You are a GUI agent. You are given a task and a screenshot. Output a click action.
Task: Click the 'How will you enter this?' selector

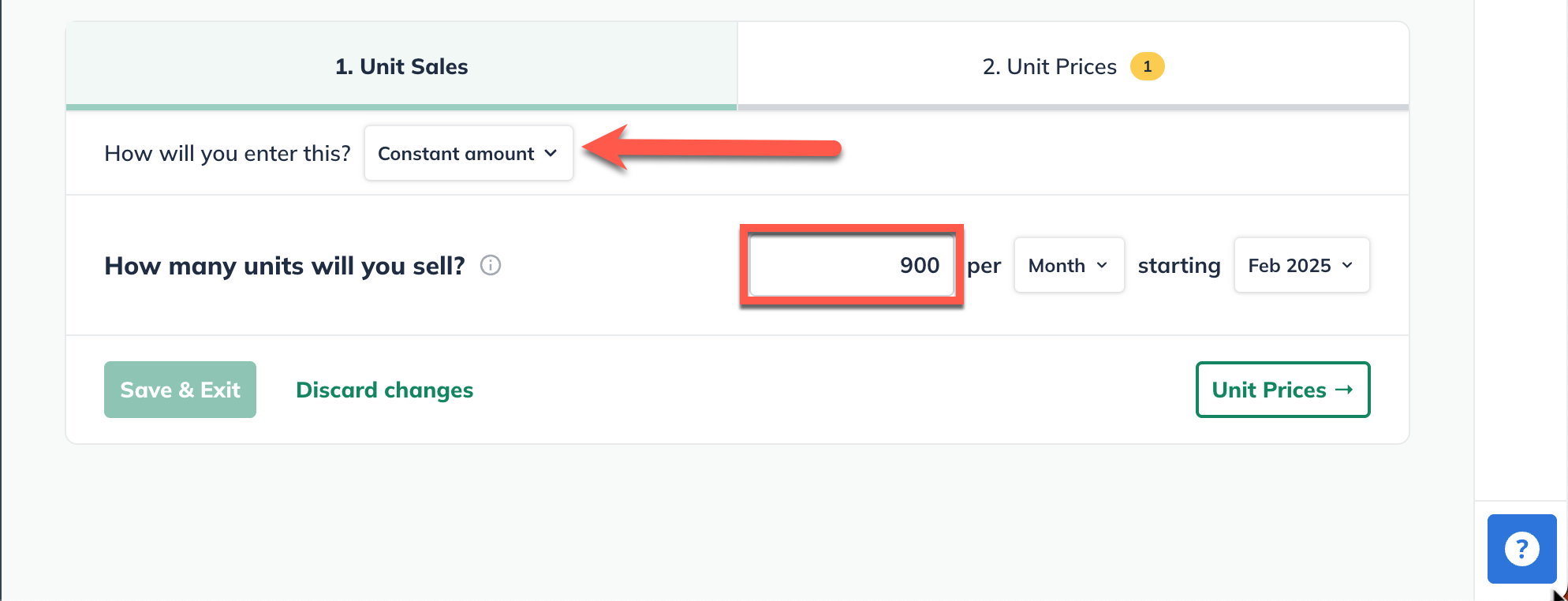pyautogui.click(x=468, y=153)
